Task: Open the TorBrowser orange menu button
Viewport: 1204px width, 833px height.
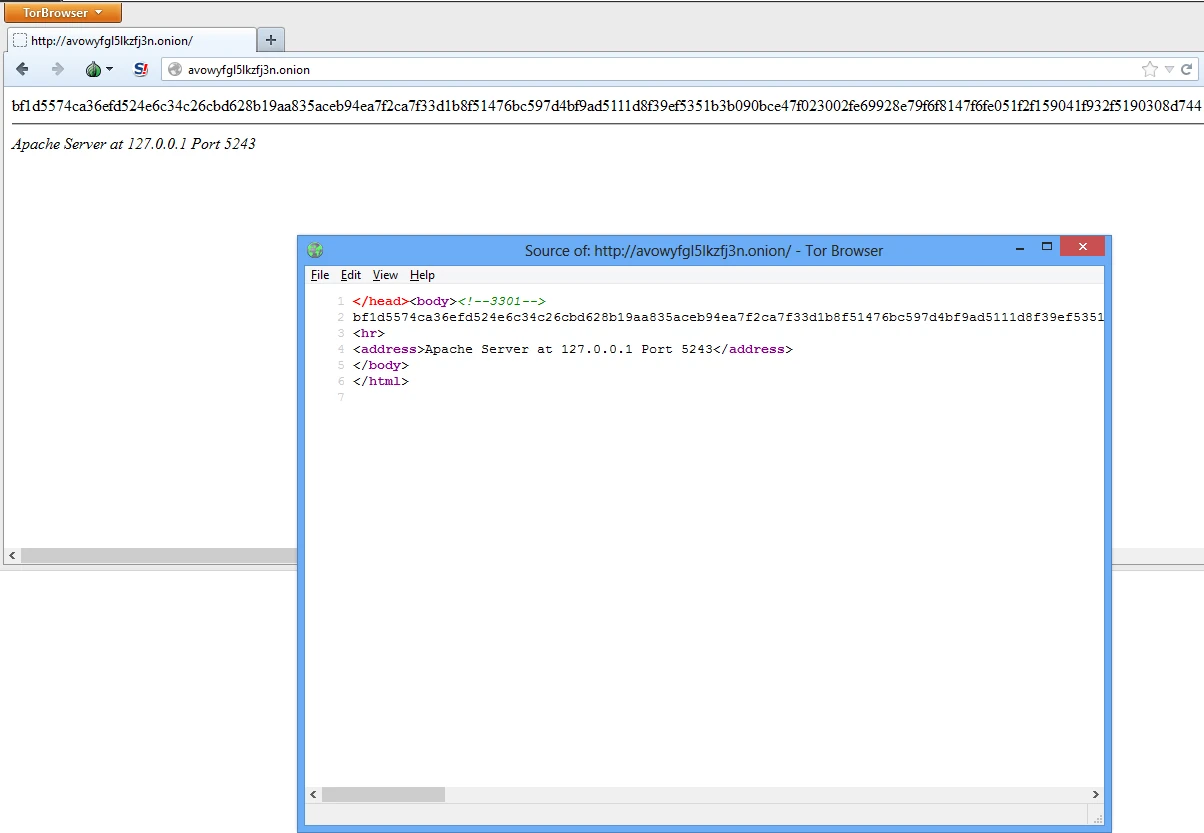Action: 64,13
